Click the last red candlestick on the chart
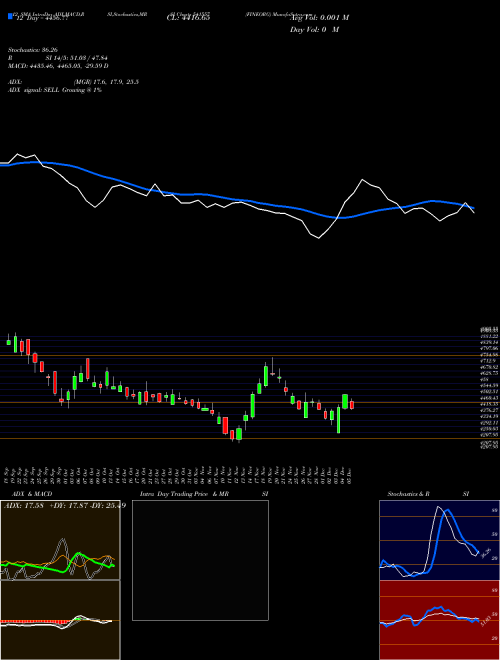 352,405
